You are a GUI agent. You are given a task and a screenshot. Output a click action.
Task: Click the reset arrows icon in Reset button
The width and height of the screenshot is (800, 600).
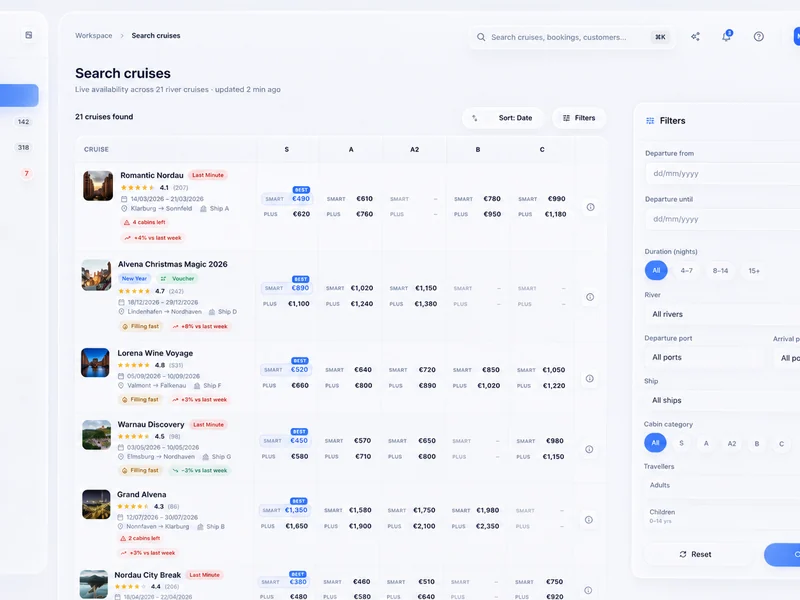(x=683, y=554)
